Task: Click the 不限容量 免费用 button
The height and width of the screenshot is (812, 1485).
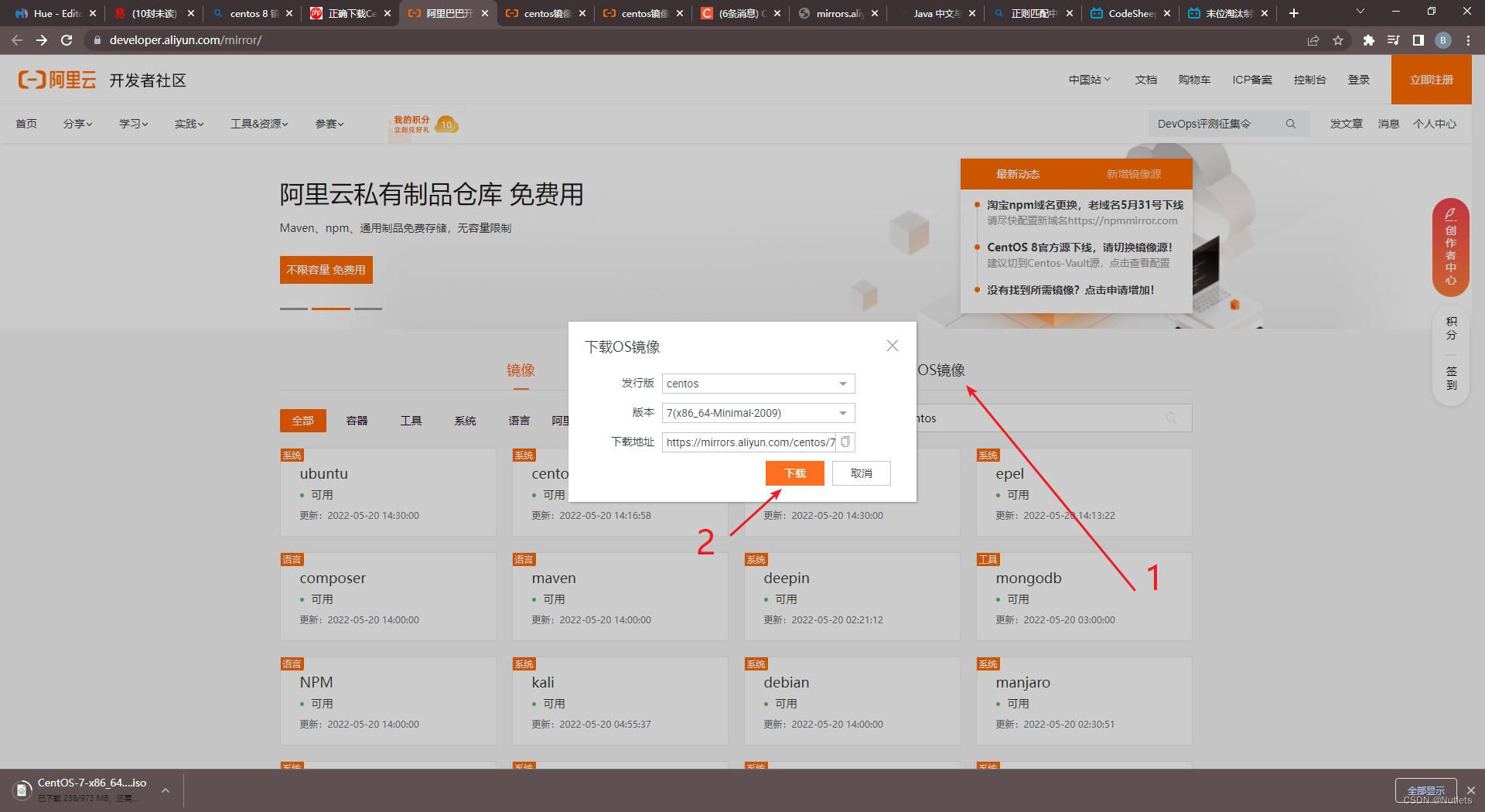Action: pyautogui.click(x=326, y=270)
